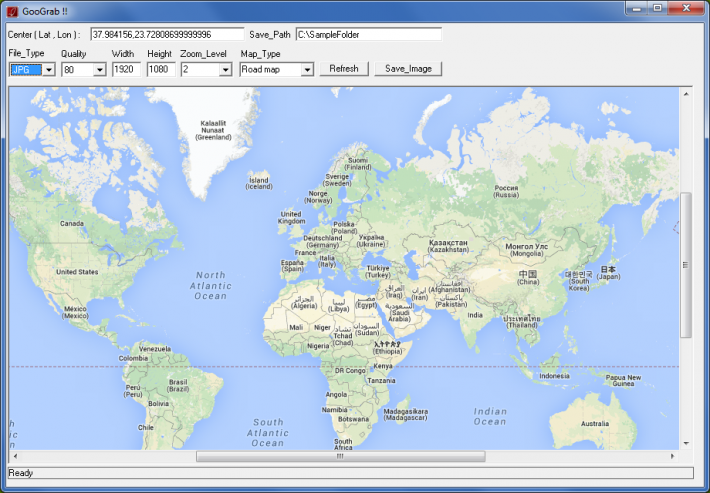Click the horizontal scrollbar left arrow

tap(15, 456)
